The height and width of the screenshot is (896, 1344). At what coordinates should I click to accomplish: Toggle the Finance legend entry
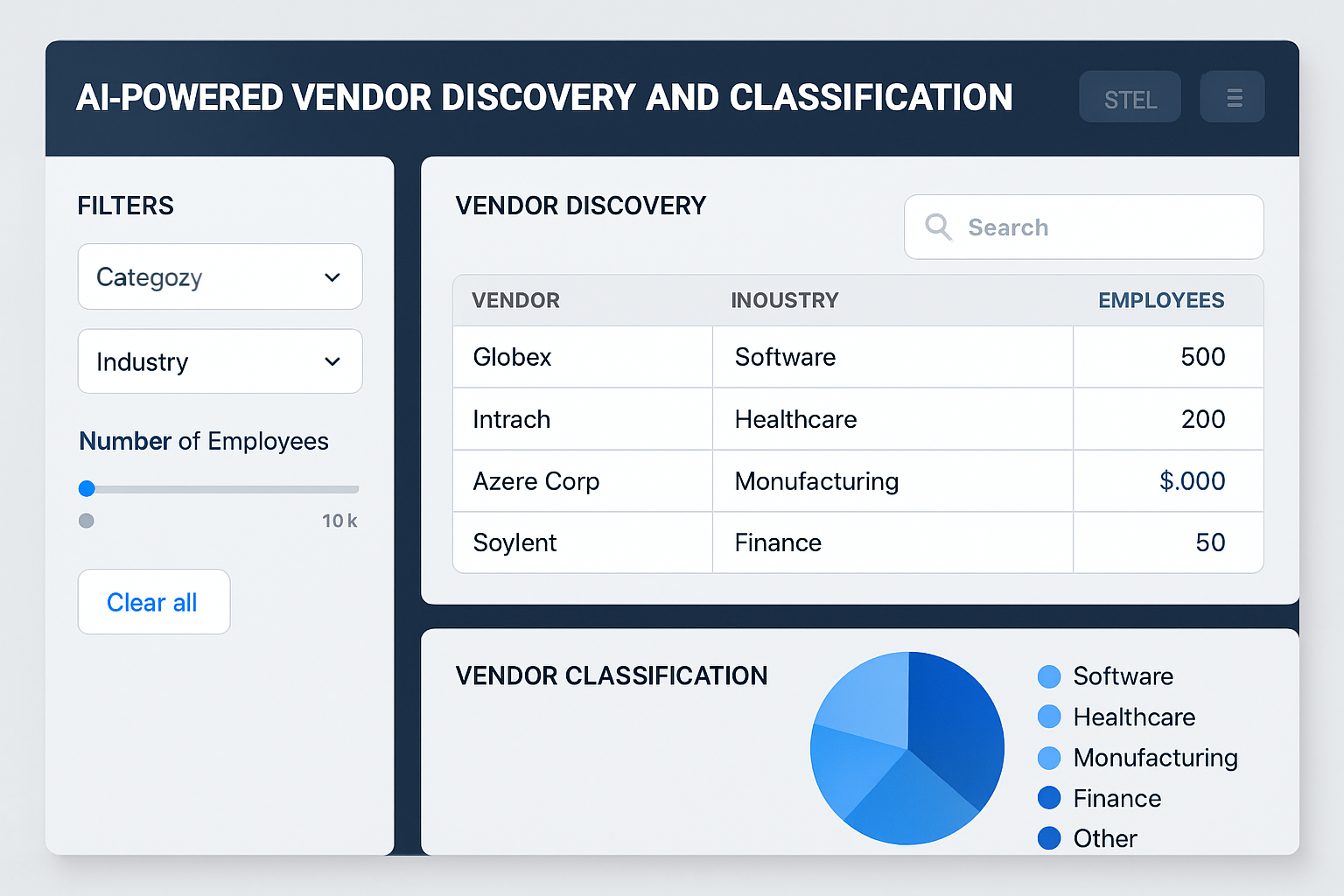pyautogui.click(x=1116, y=798)
